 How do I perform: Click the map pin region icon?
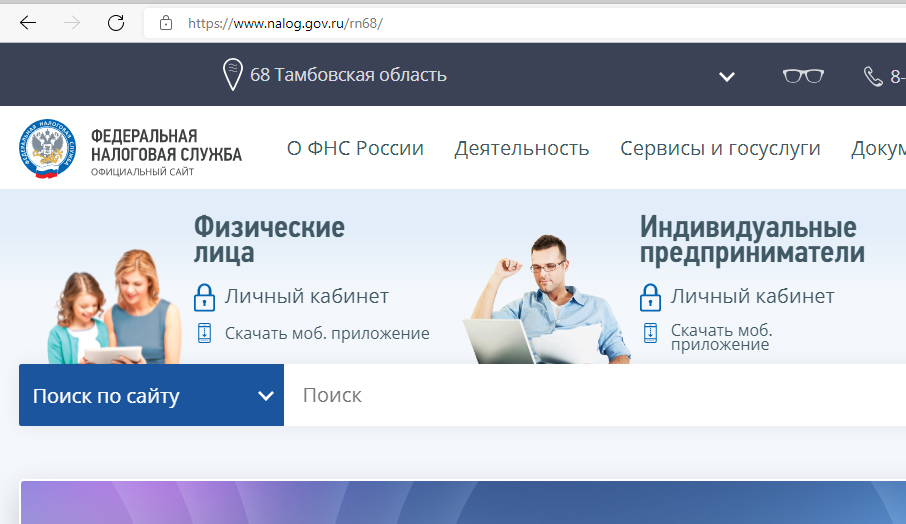(x=232, y=75)
